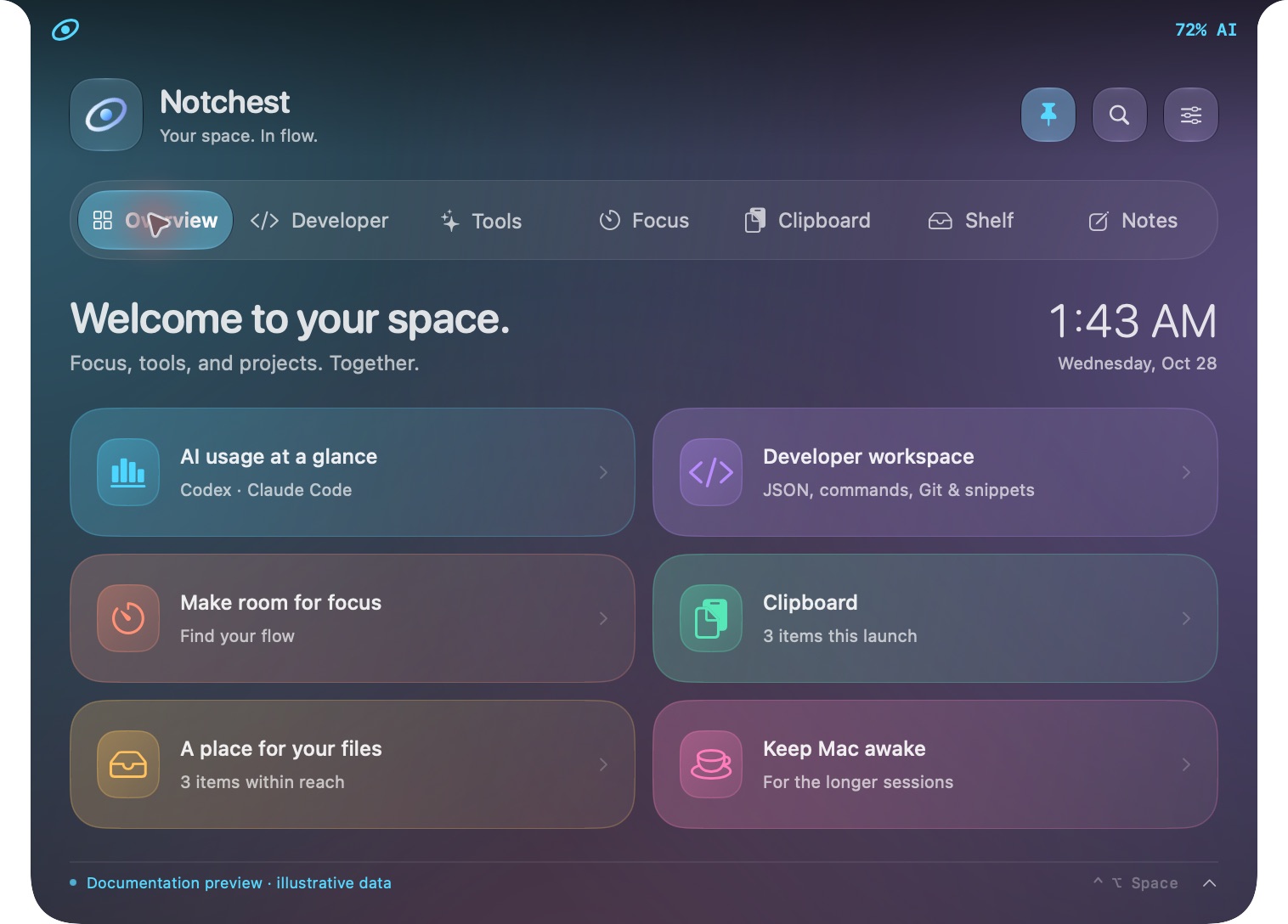Click the 72% AI status indicator
Screen dimensions: 1288x924
(x=1206, y=30)
